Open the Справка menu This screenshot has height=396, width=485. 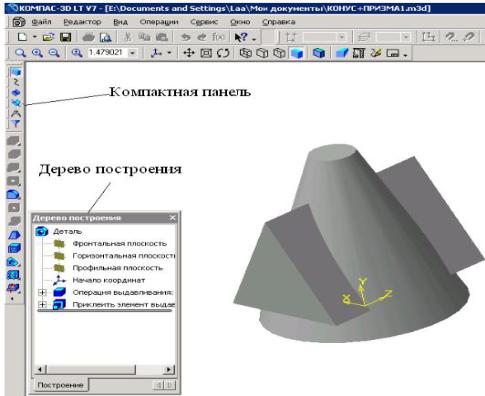[279, 22]
